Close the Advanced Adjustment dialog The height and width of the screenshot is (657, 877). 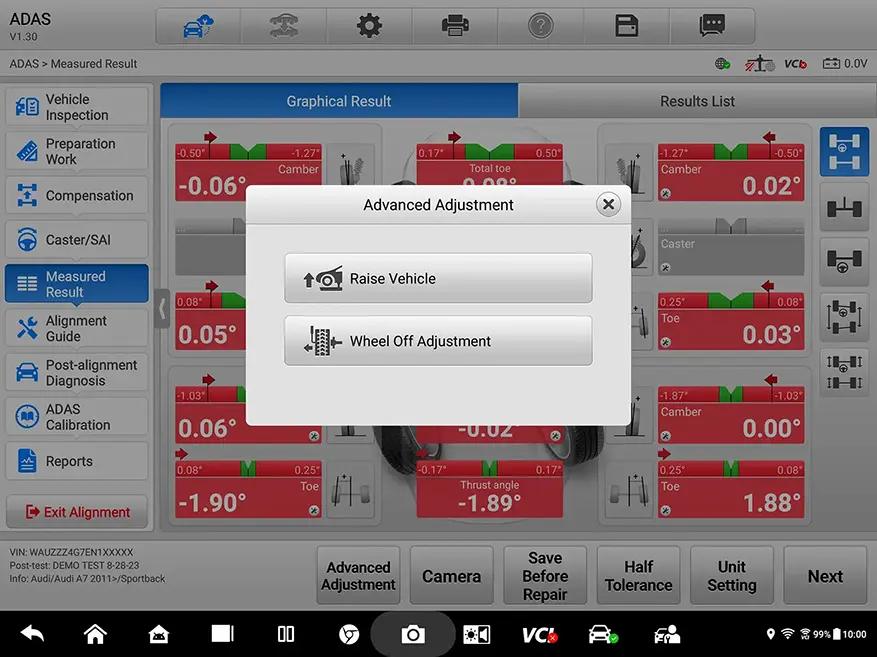[607, 205]
